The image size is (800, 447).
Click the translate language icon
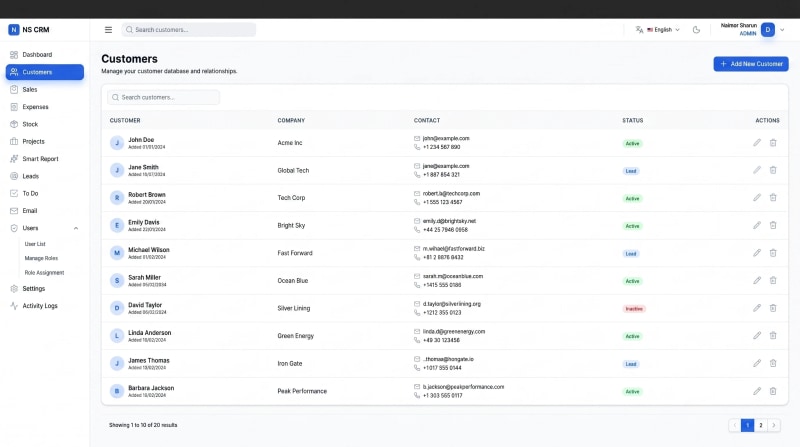point(639,30)
